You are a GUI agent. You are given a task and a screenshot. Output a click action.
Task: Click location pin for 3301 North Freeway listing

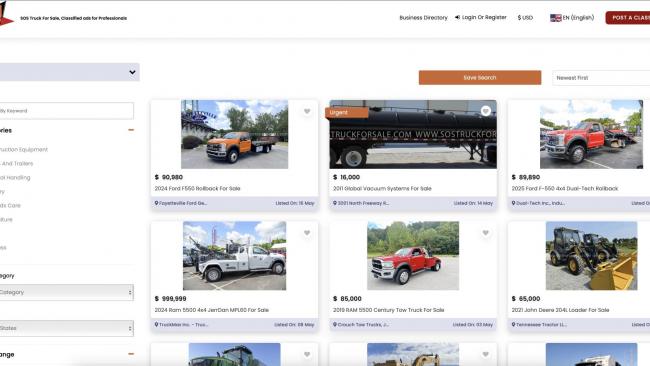coord(335,203)
